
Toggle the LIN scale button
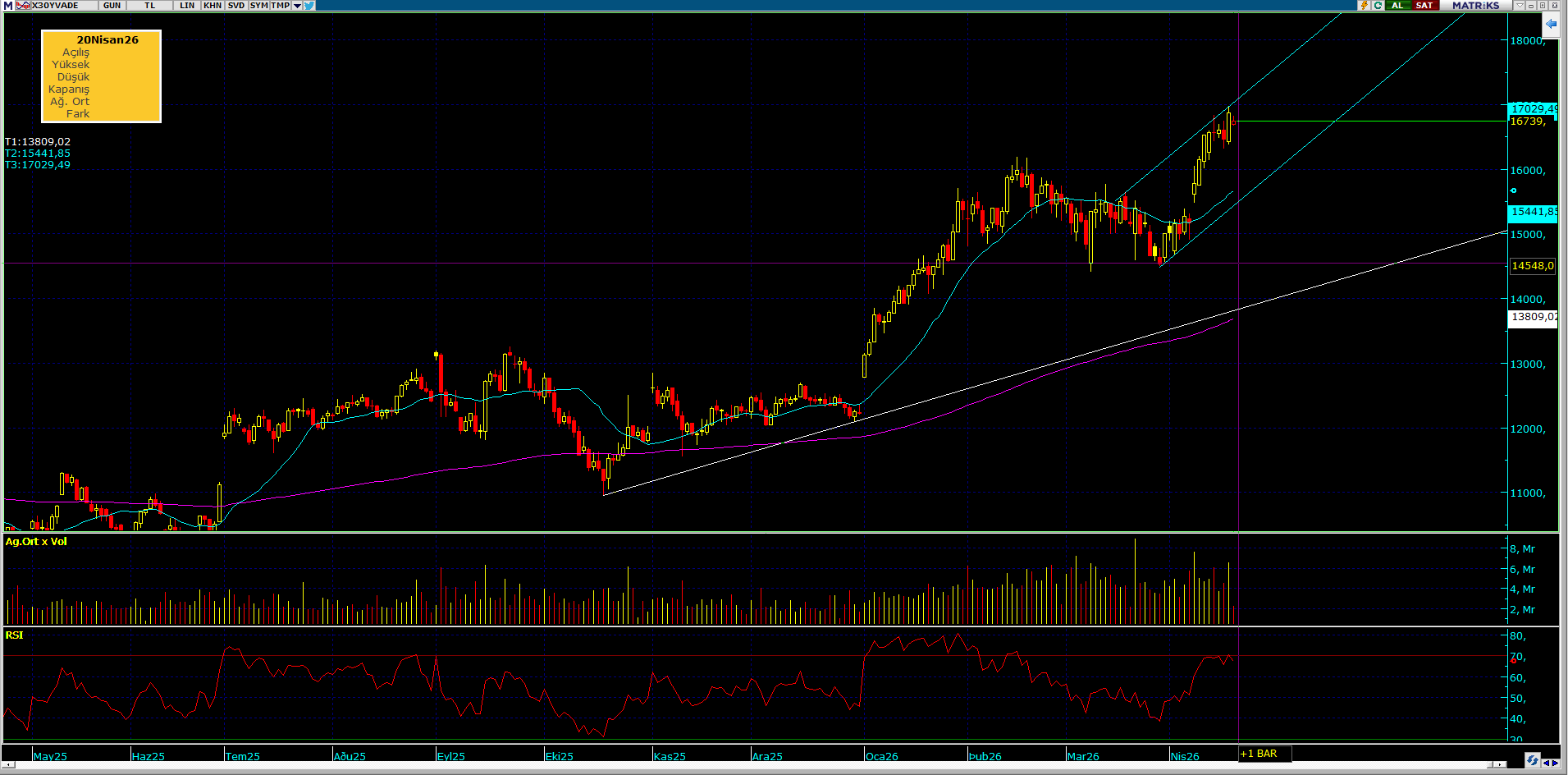tap(187, 6)
